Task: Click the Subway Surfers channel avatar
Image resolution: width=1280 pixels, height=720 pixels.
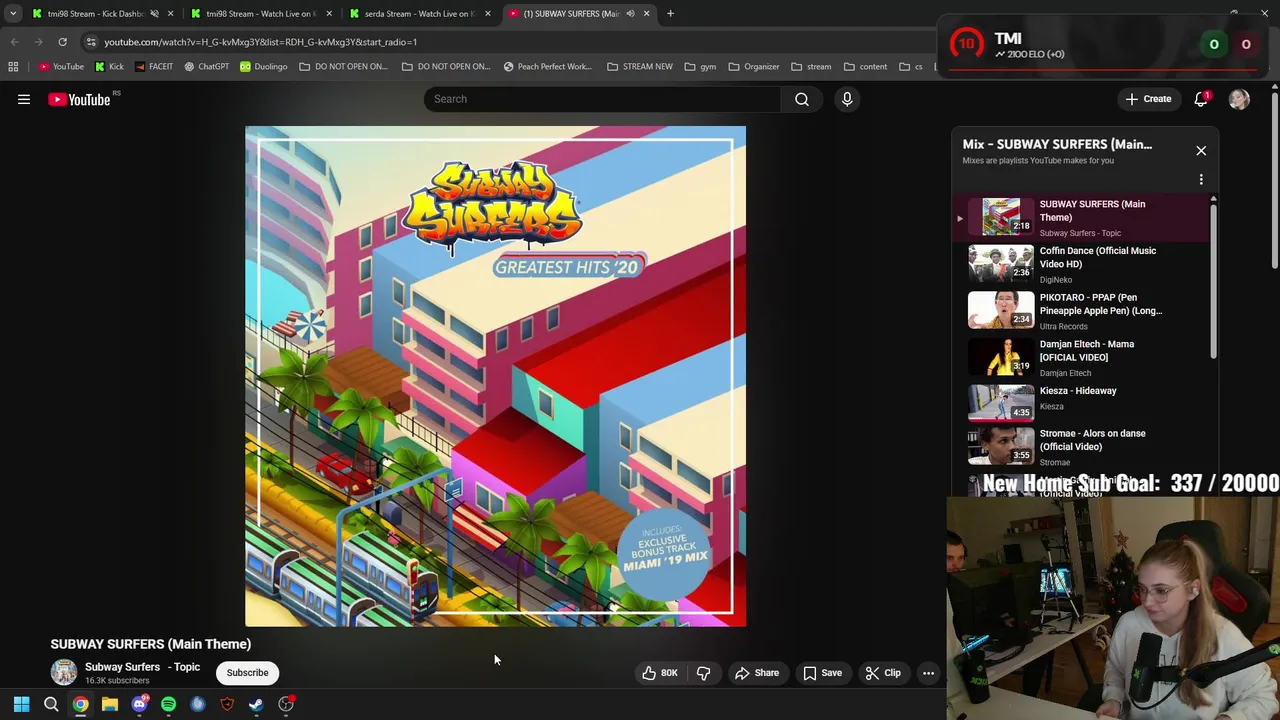Action: [x=64, y=673]
